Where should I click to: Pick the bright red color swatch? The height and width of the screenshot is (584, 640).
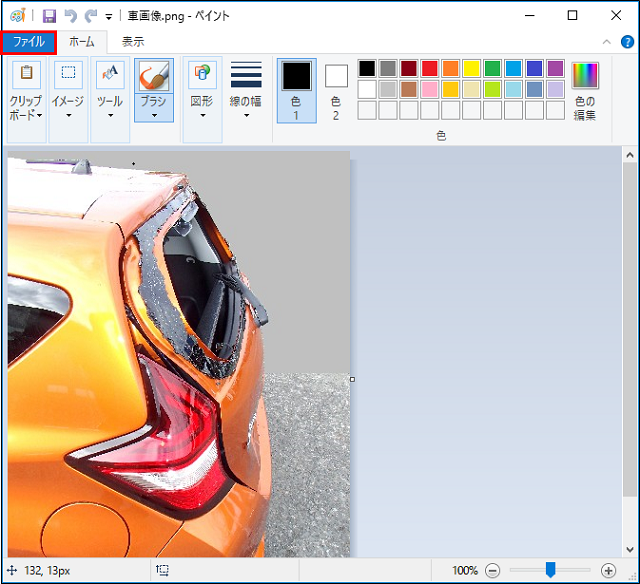click(430, 69)
